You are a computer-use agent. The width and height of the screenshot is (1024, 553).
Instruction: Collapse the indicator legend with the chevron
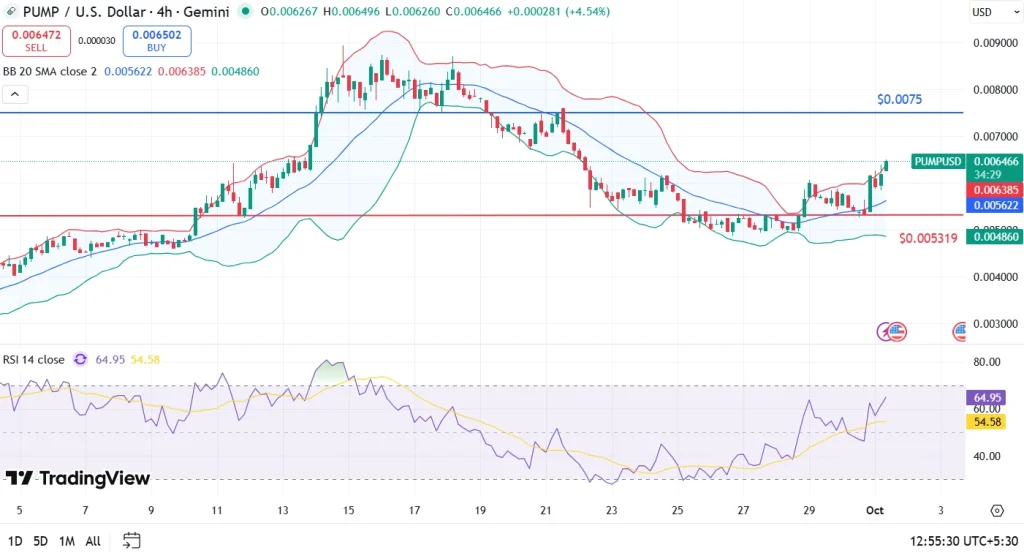(x=15, y=94)
